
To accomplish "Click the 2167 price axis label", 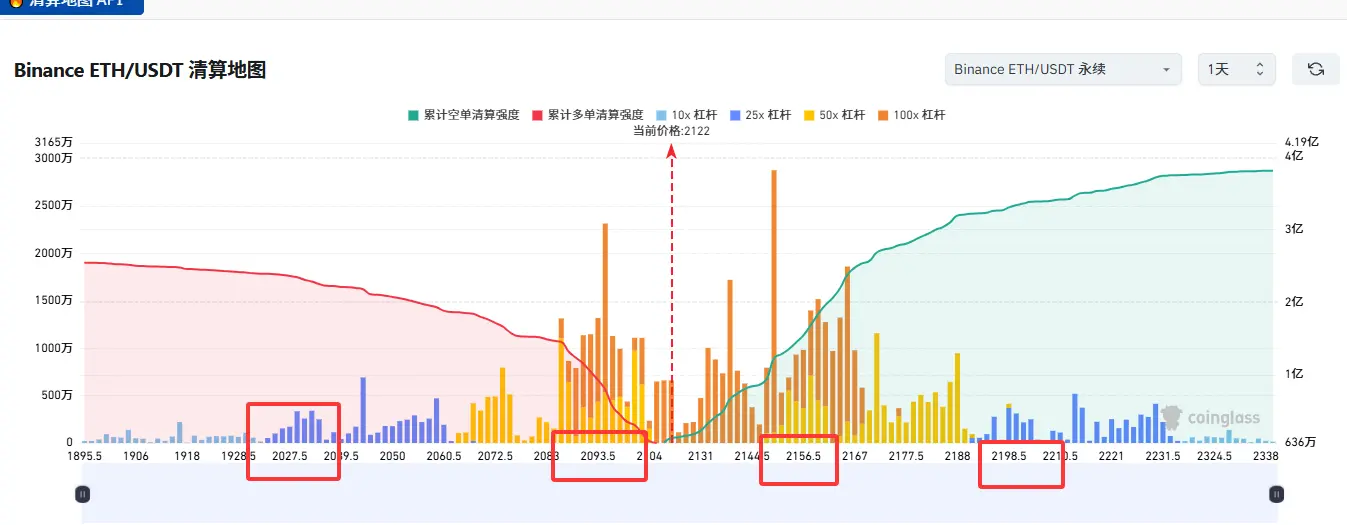I will tap(854, 456).
